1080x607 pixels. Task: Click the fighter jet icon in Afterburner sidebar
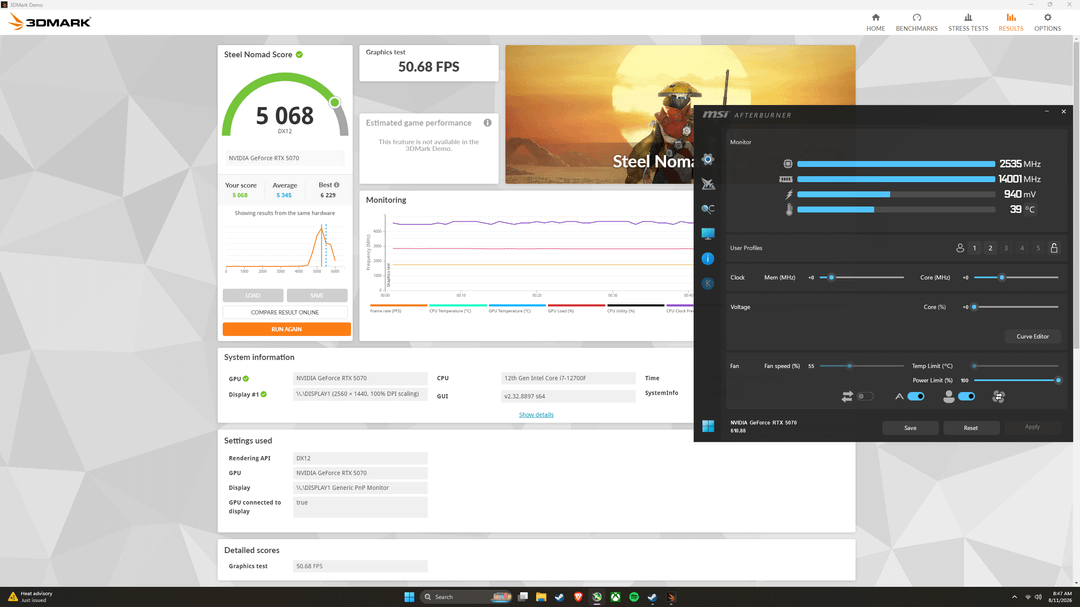pyautogui.click(x=707, y=184)
